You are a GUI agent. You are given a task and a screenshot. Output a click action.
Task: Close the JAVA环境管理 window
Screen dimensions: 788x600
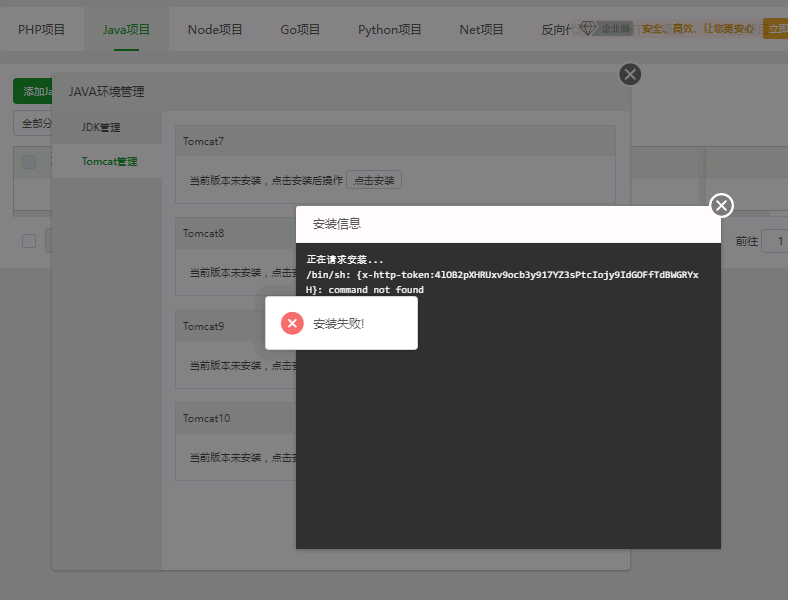pos(630,74)
